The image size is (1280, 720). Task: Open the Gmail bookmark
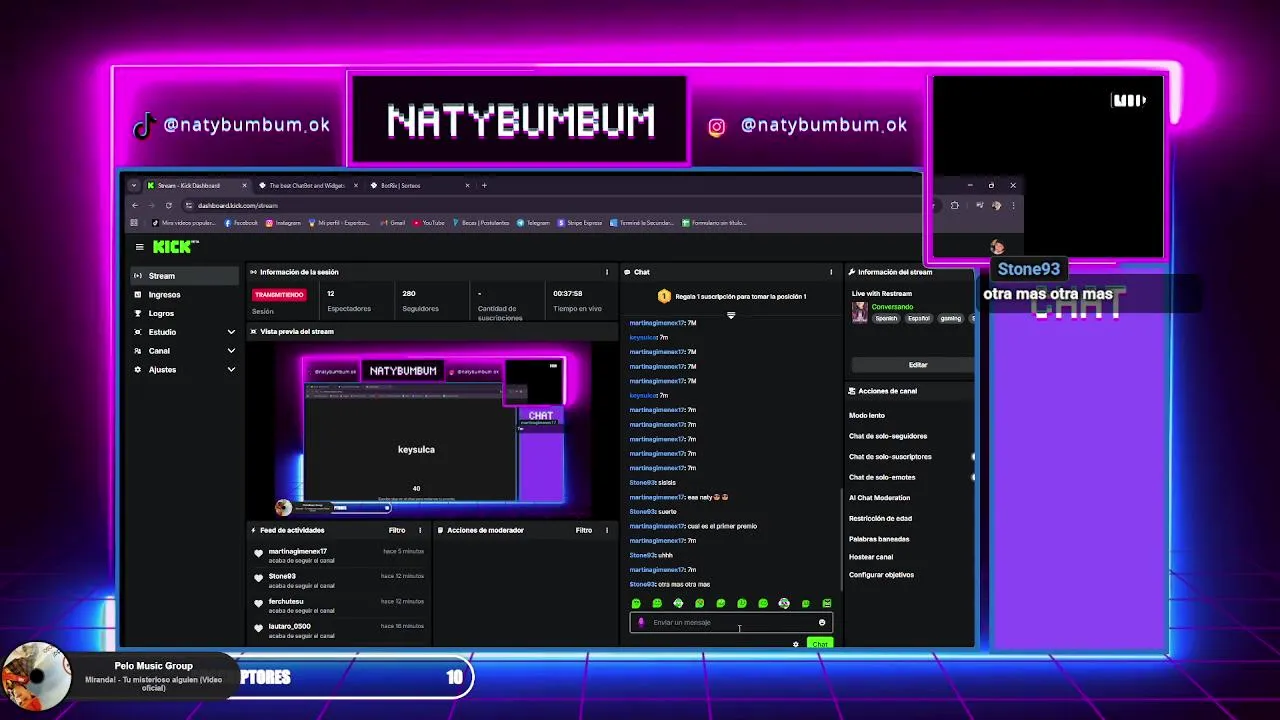(x=393, y=223)
